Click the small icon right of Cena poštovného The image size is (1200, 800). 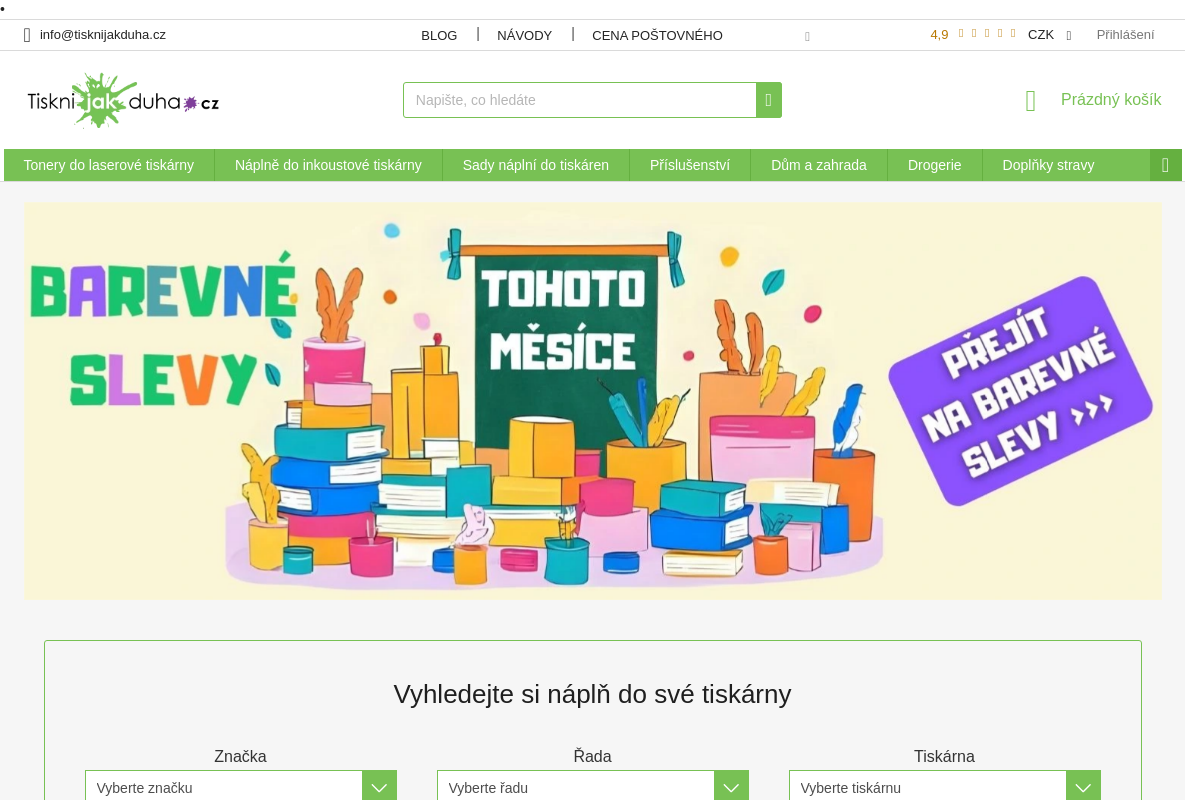tap(807, 36)
